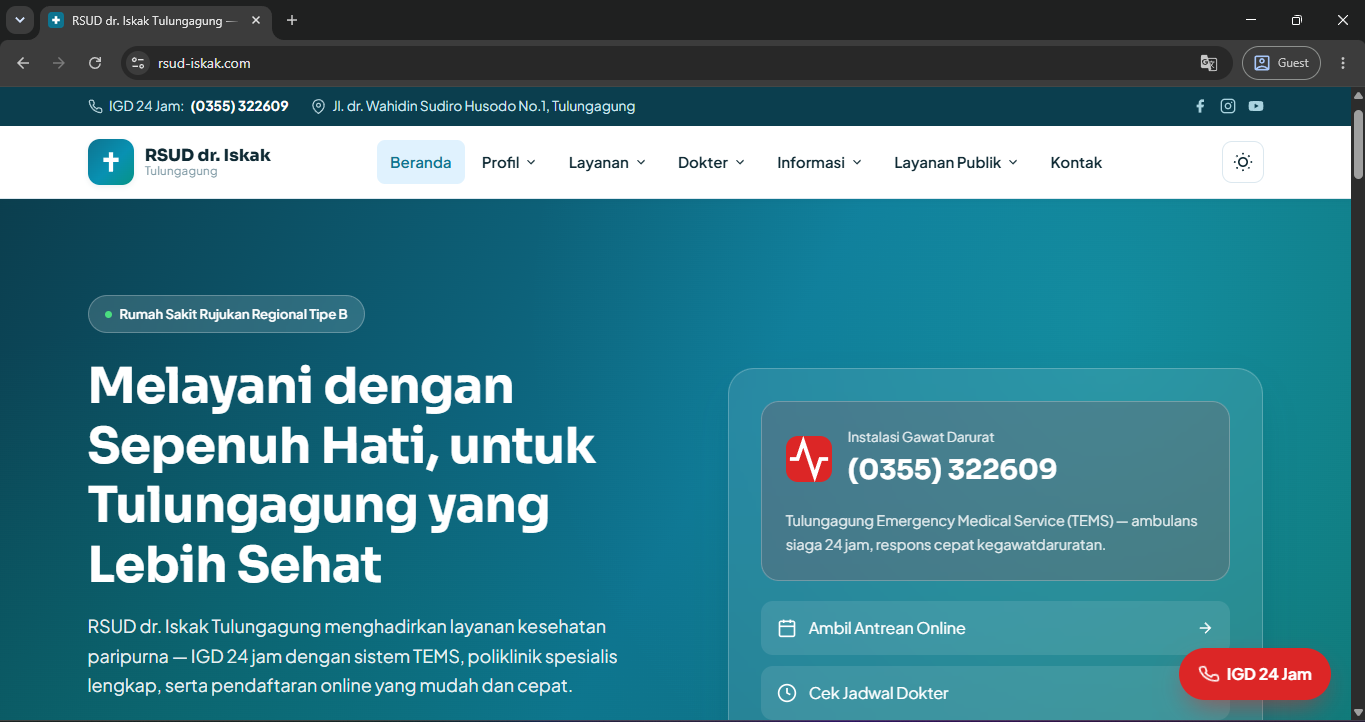Viewport: 1365px width, 722px height.
Task: Click the calendar icon on Ambil Antrean Online
Action: click(787, 628)
